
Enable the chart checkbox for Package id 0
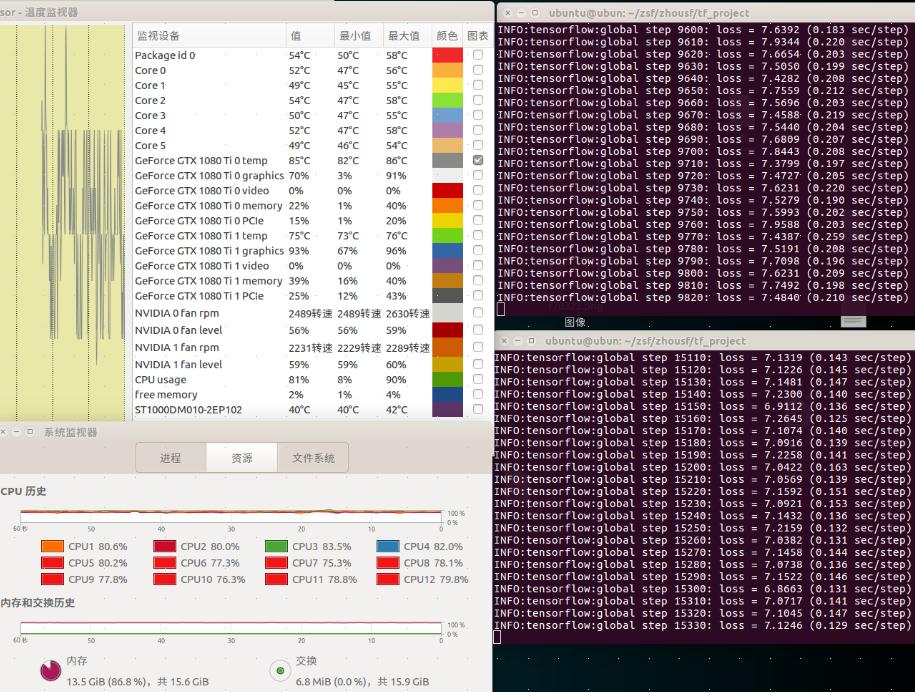(477, 55)
